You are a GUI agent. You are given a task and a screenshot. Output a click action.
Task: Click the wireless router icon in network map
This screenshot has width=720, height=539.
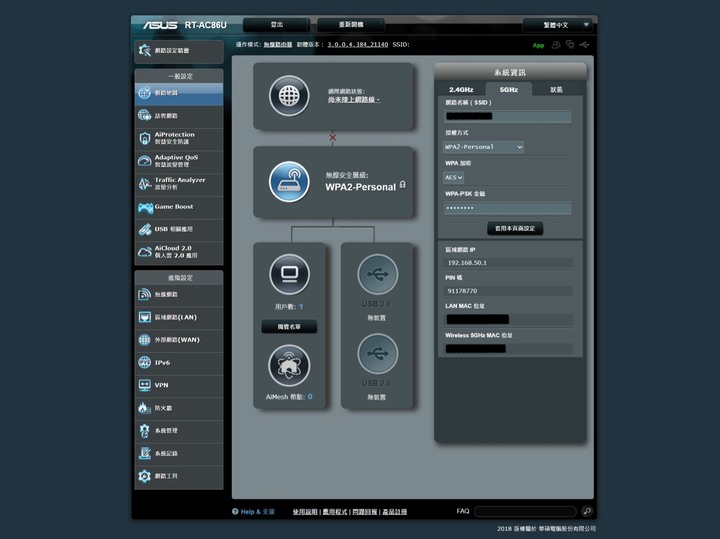(289, 182)
